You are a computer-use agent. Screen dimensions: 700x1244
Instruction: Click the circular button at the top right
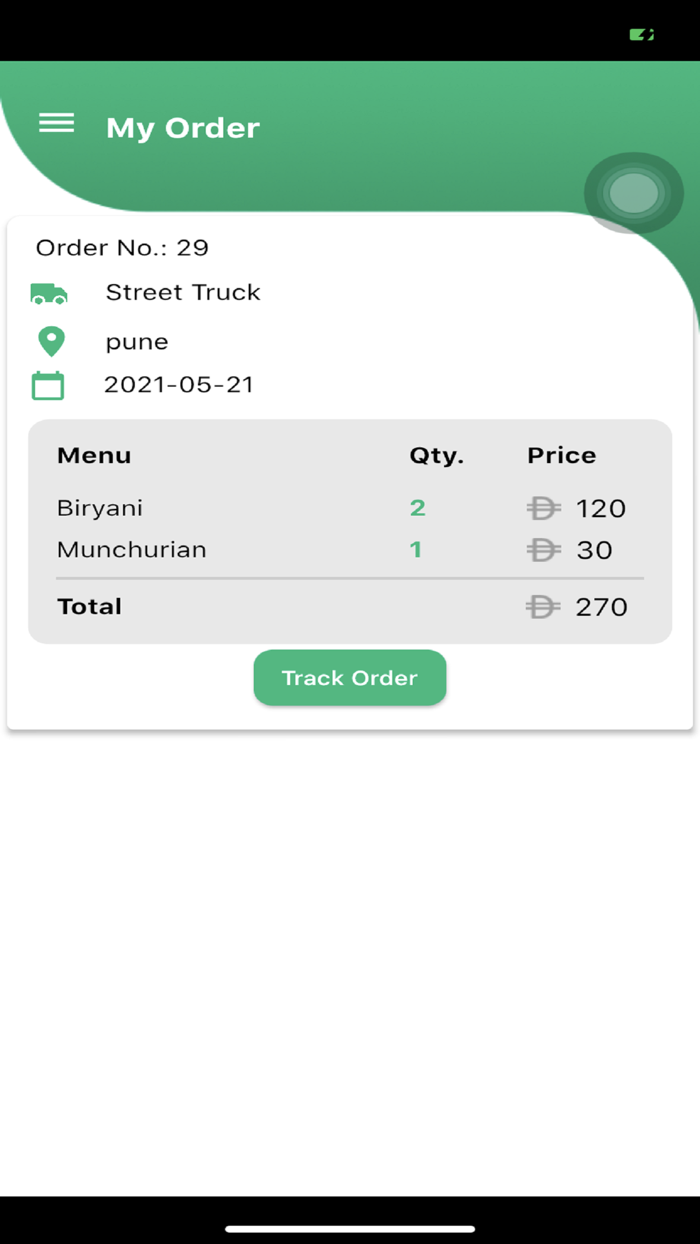tap(633, 192)
